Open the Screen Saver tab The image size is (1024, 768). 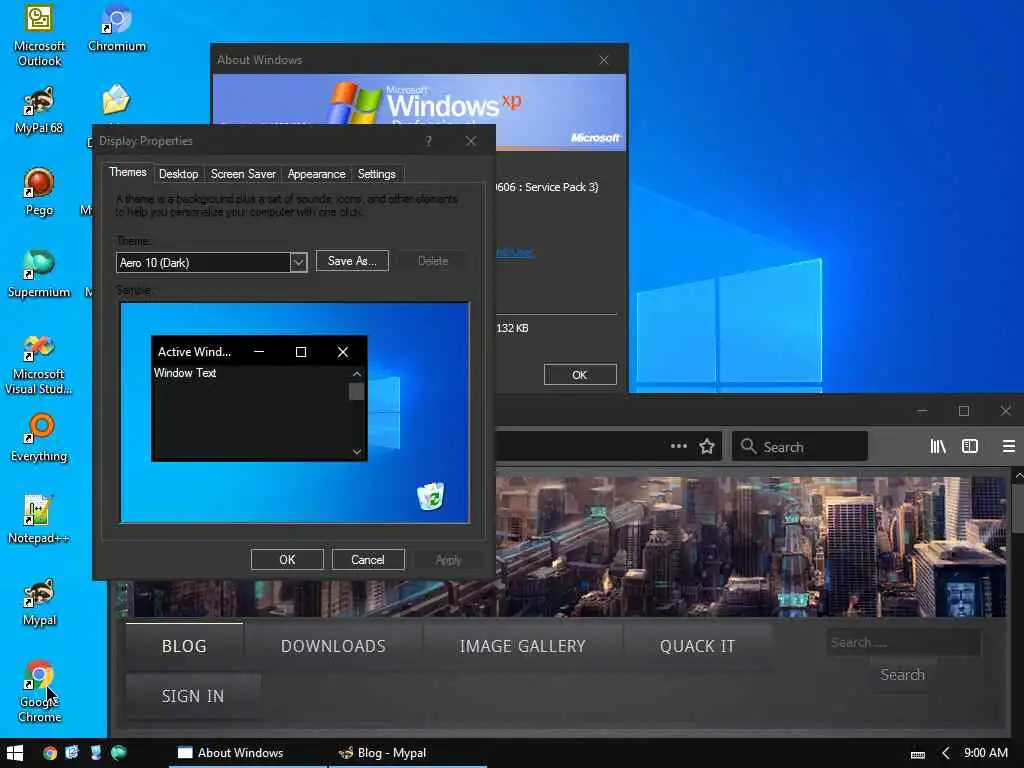tap(243, 174)
